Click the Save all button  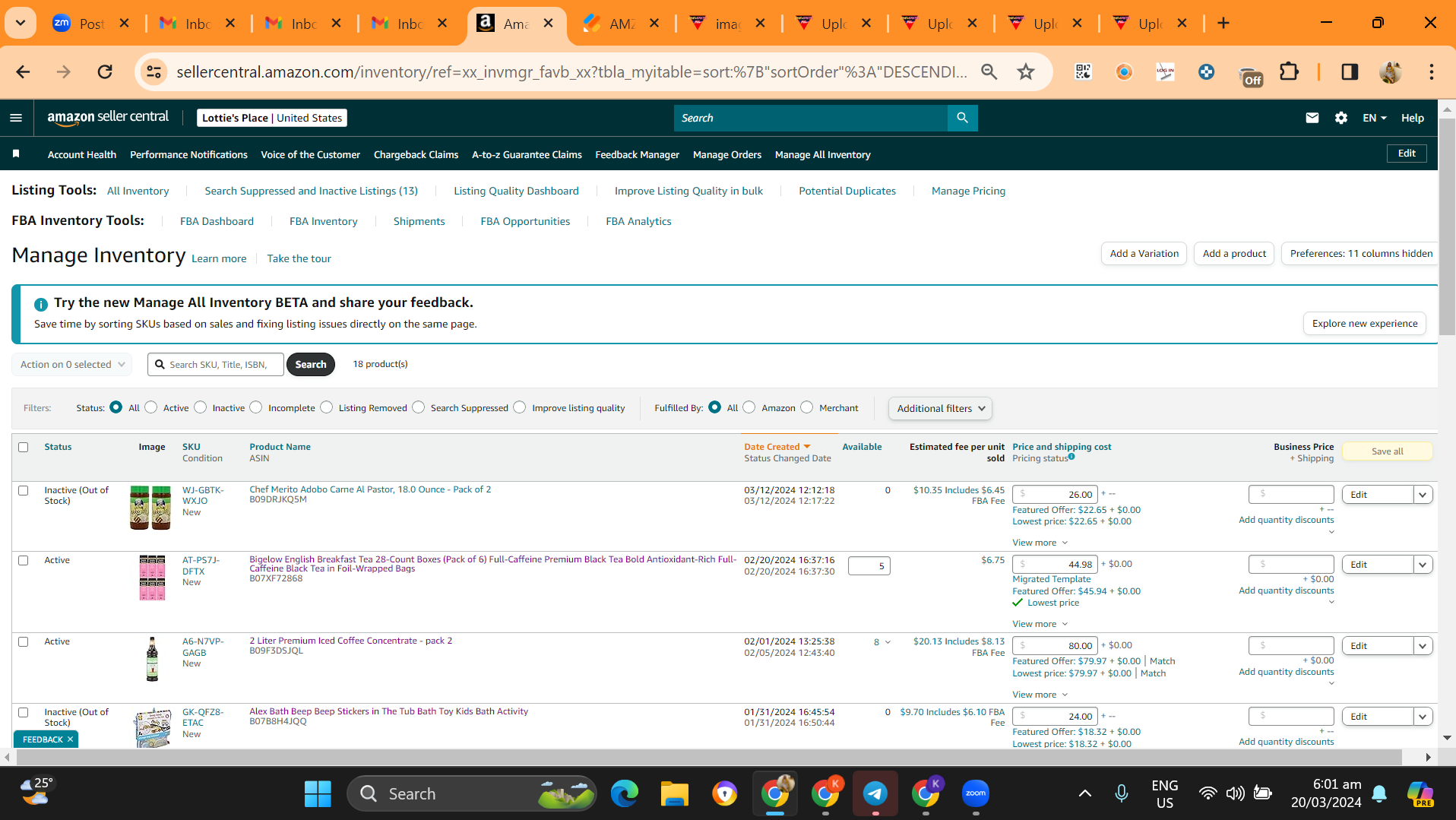click(x=1387, y=451)
